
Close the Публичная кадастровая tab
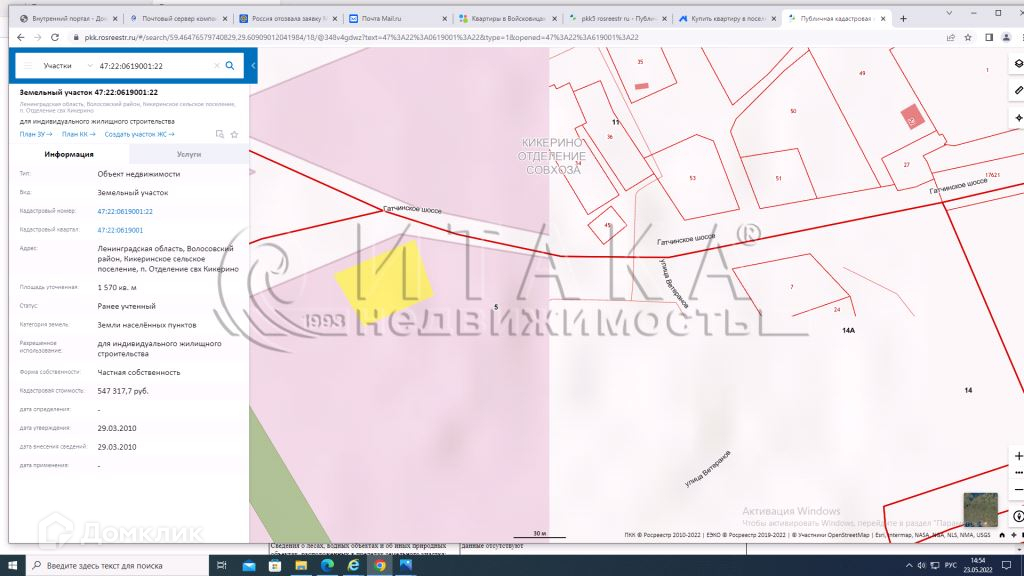pos(883,19)
